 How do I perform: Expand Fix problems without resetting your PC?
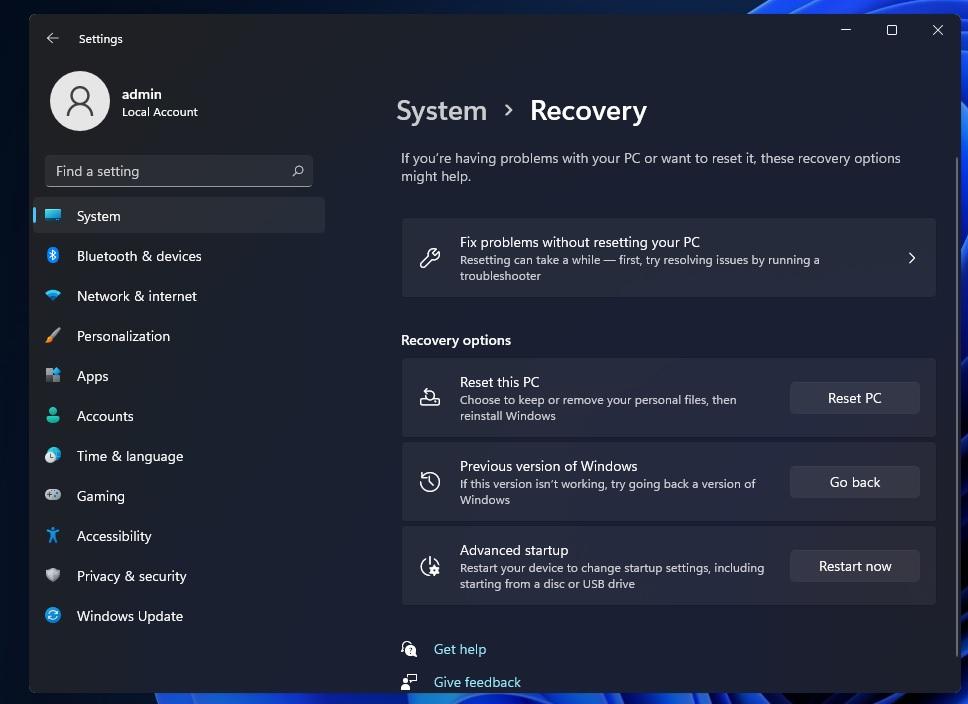911,258
